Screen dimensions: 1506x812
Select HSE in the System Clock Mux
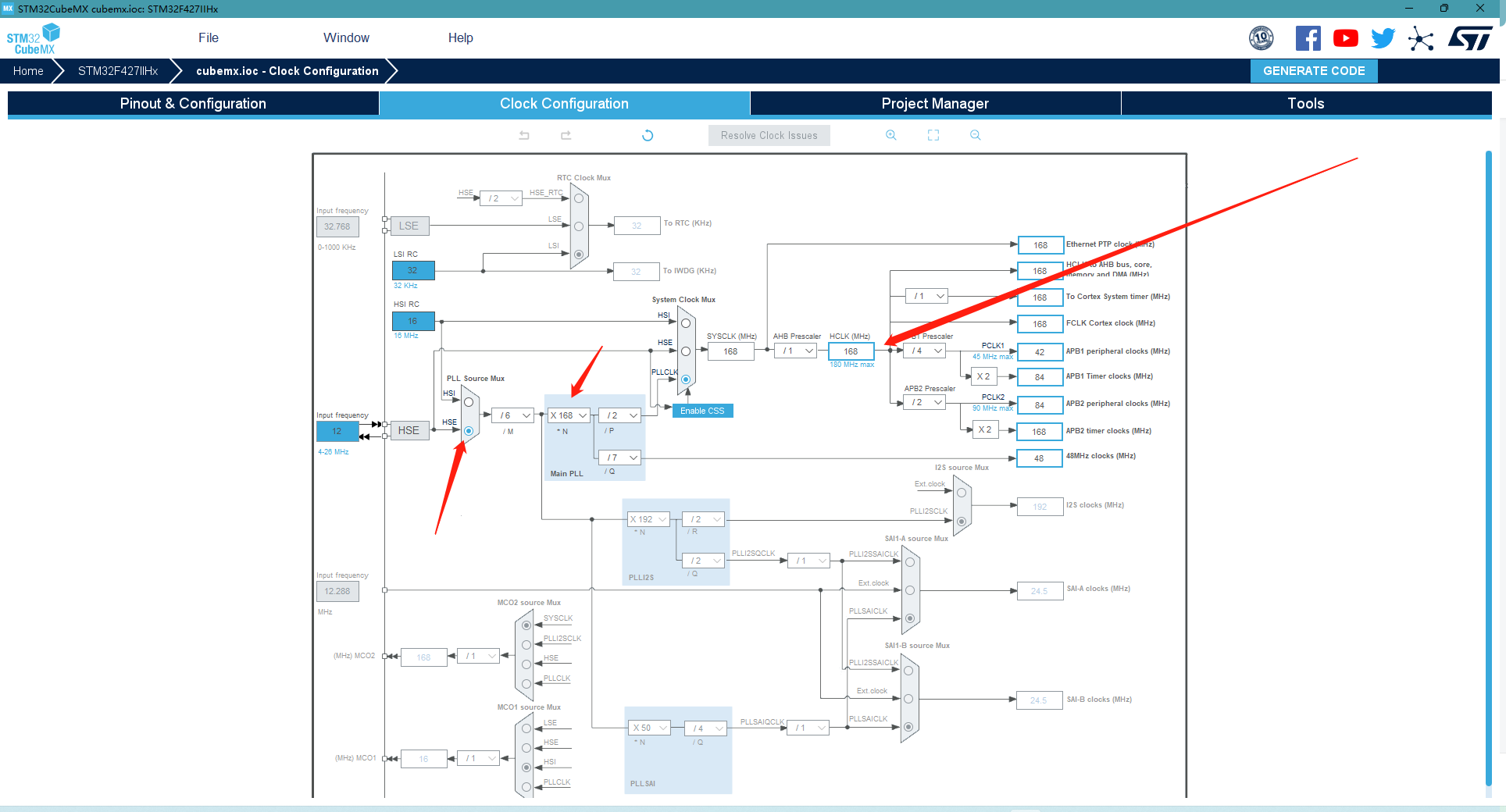click(686, 351)
